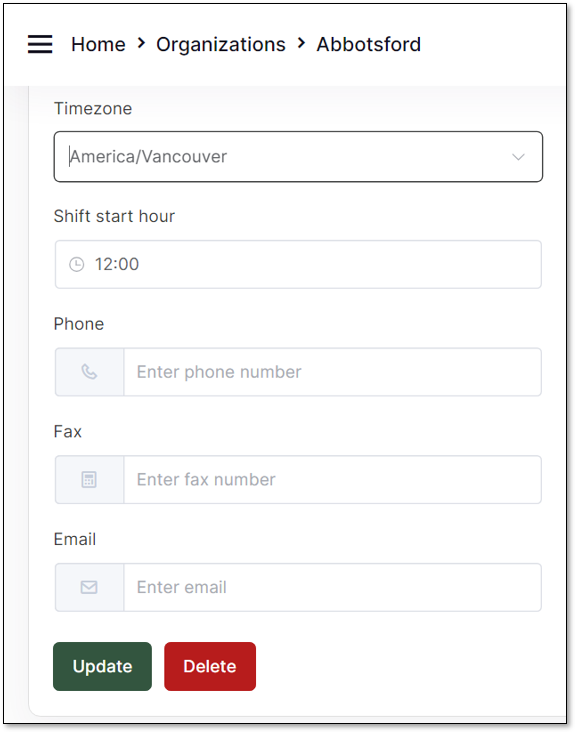Focus the Enter email field
The height and width of the screenshot is (733, 576).
(332, 587)
